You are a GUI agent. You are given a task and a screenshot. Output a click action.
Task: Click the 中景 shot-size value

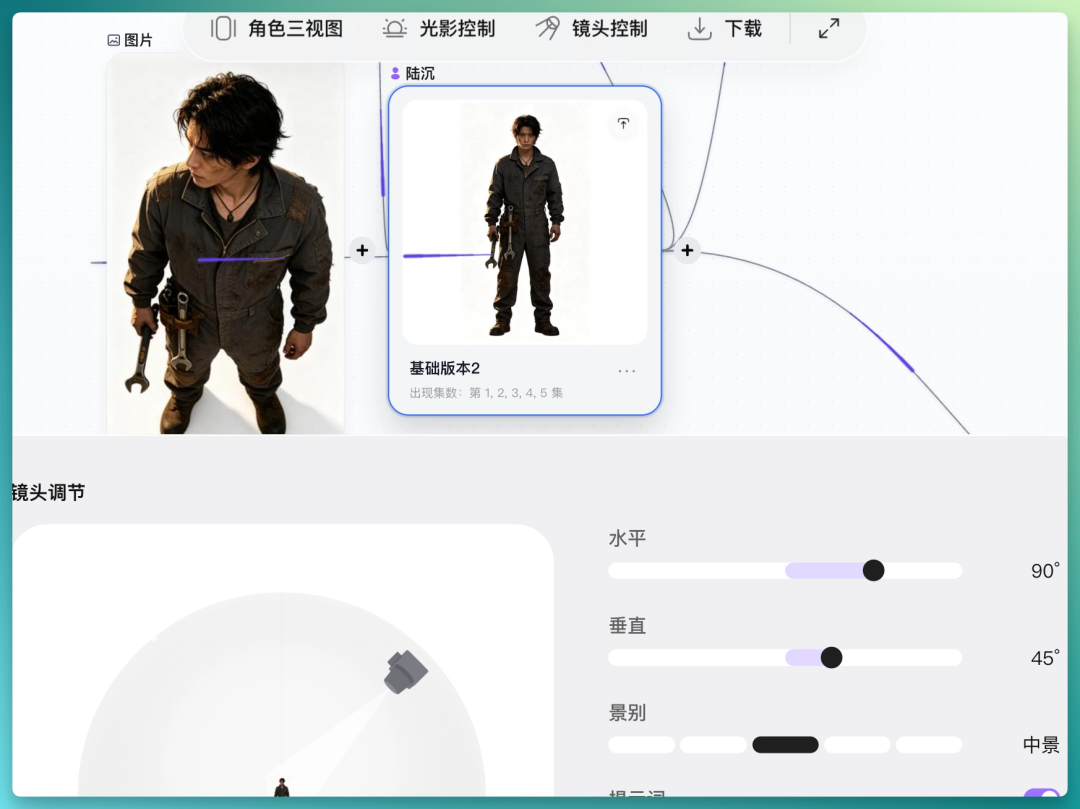coord(1041,744)
